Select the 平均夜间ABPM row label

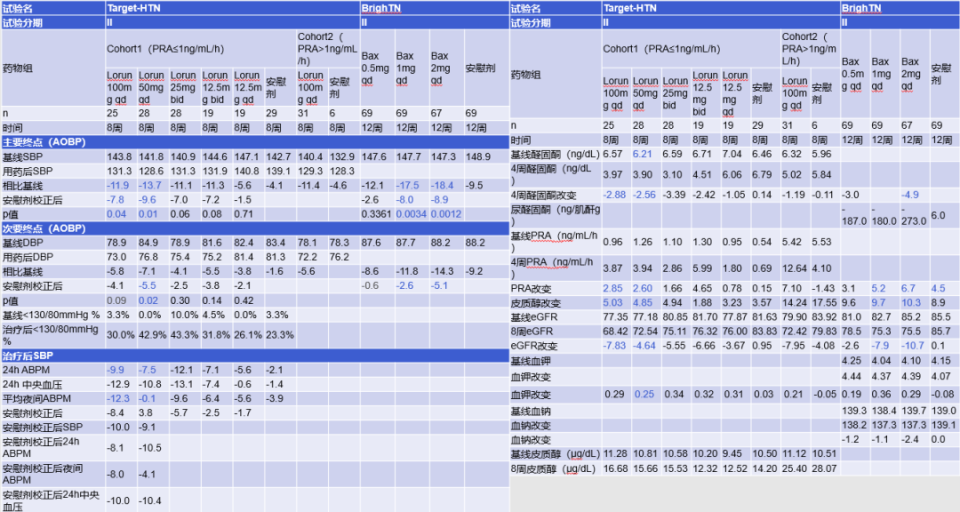click(x=37, y=398)
